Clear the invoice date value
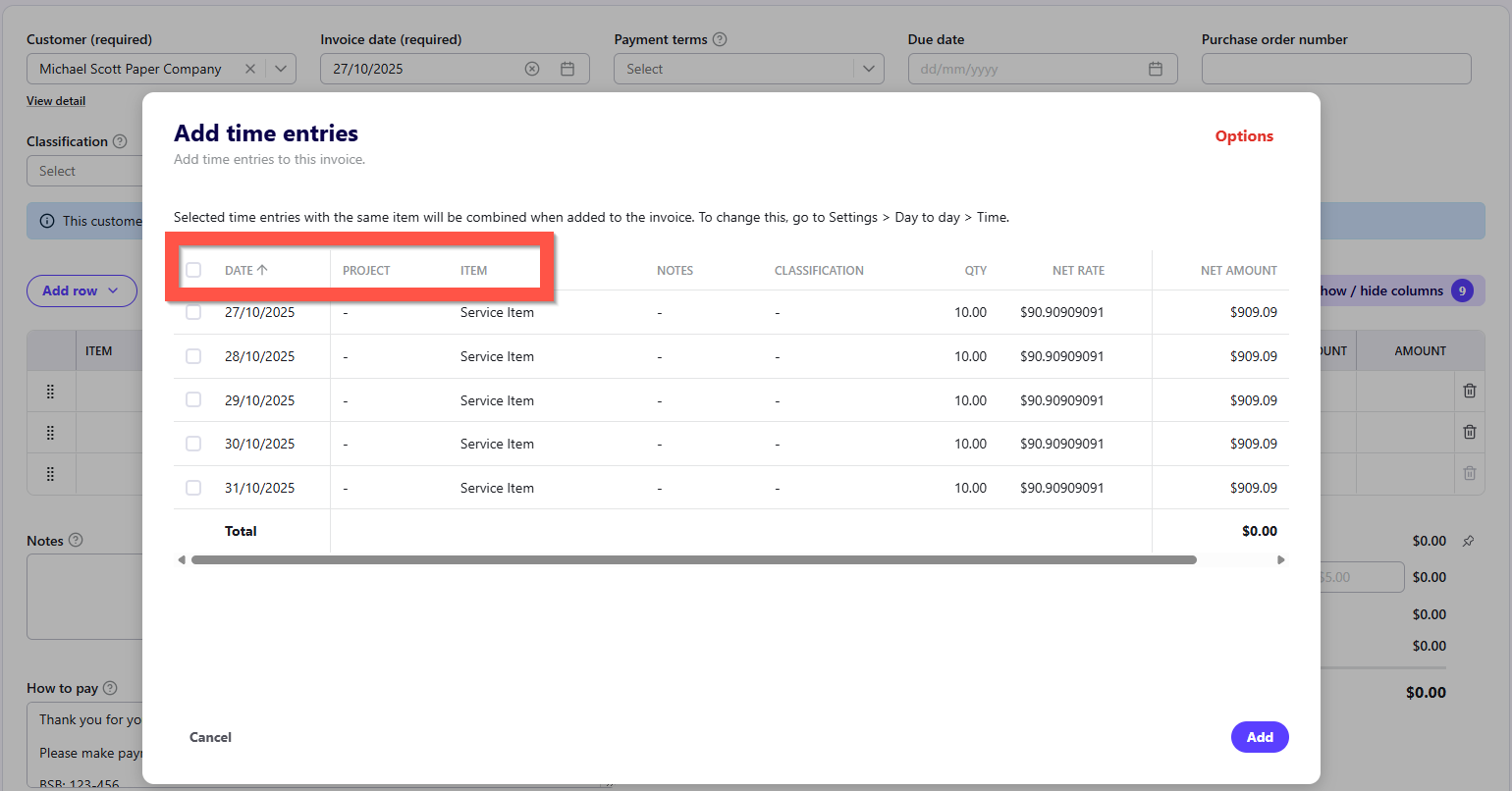Viewport: 1512px width, 791px height. tap(532, 69)
